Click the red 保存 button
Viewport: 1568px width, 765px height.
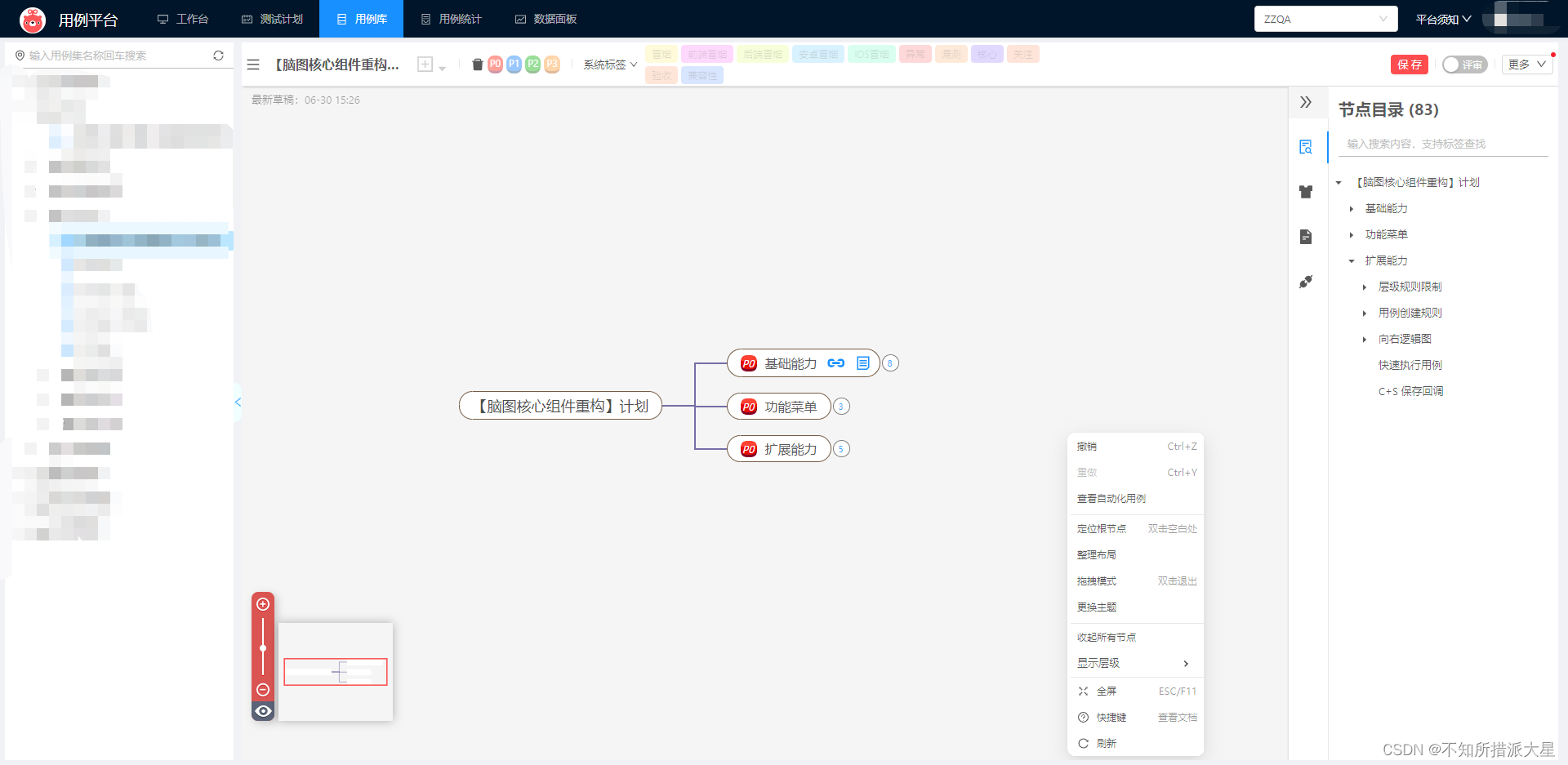(x=1410, y=64)
